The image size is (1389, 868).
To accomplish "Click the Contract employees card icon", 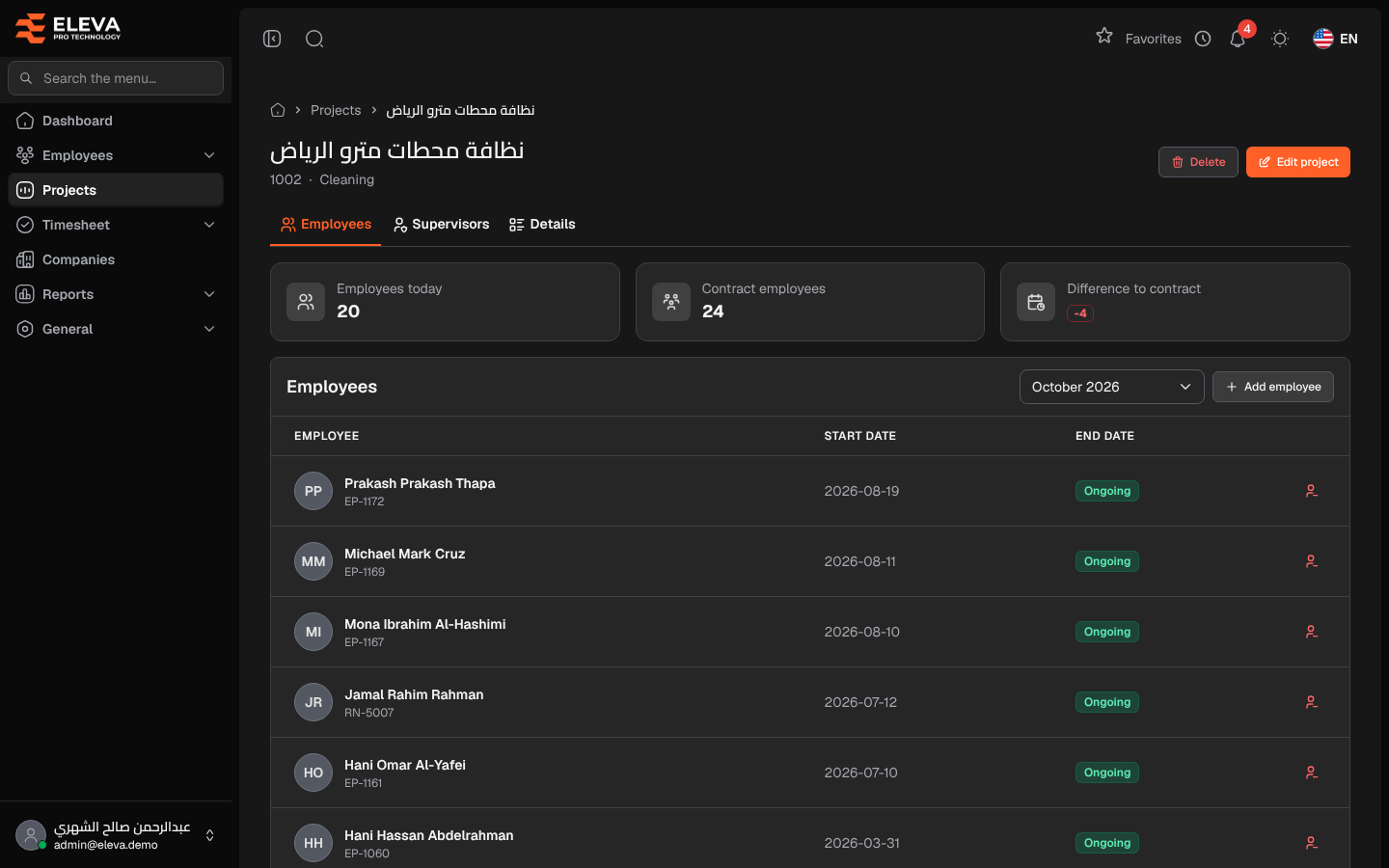I will coord(671,302).
